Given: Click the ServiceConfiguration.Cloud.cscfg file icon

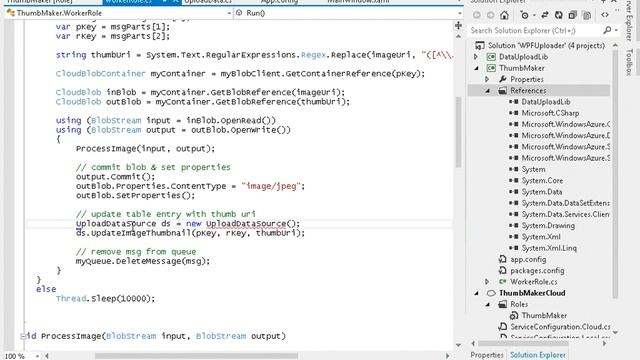Looking at the screenshot, I should click(502, 327).
